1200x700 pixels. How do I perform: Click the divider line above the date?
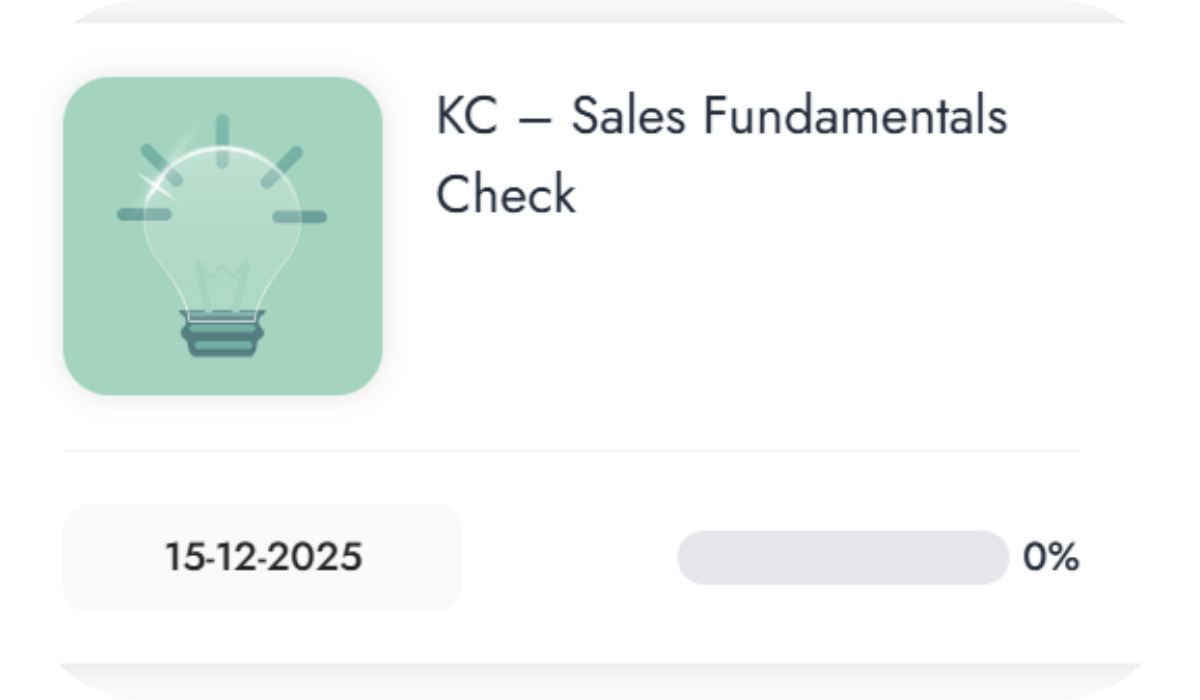tap(570, 450)
